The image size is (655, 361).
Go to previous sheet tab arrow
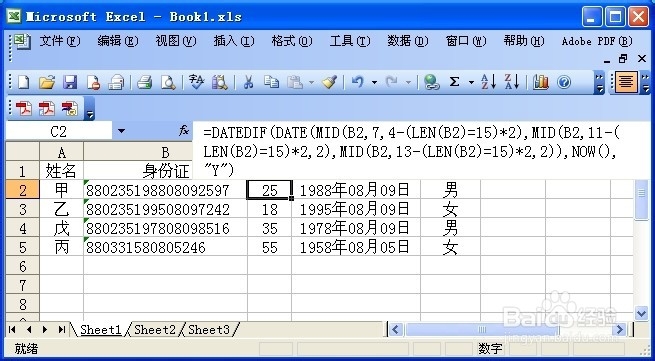(x=28, y=330)
